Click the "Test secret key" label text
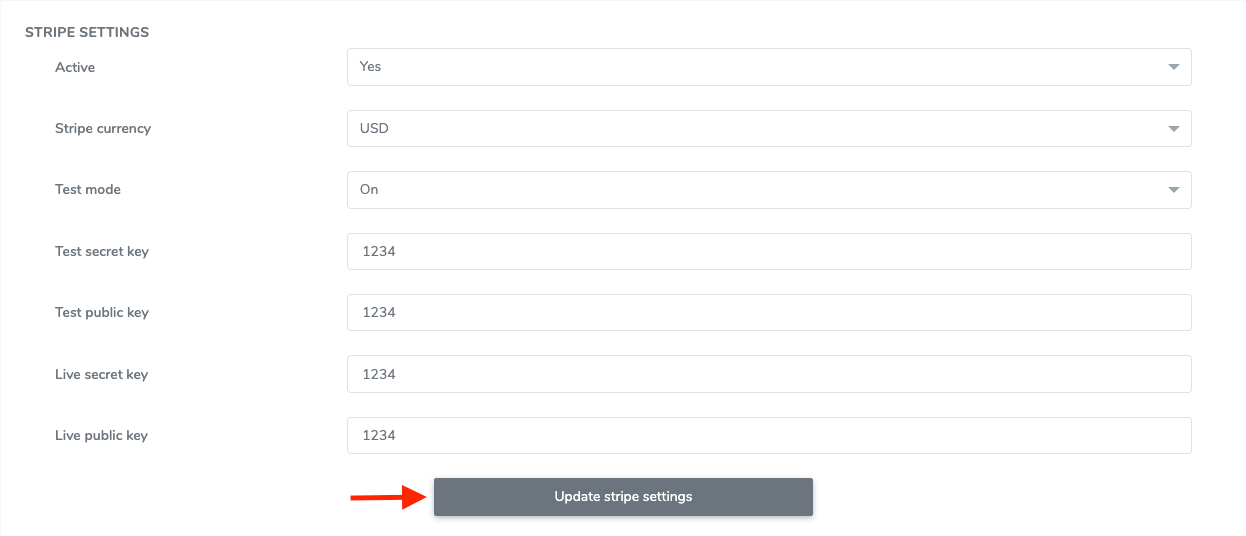The height and width of the screenshot is (536, 1246). (x=102, y=252)
